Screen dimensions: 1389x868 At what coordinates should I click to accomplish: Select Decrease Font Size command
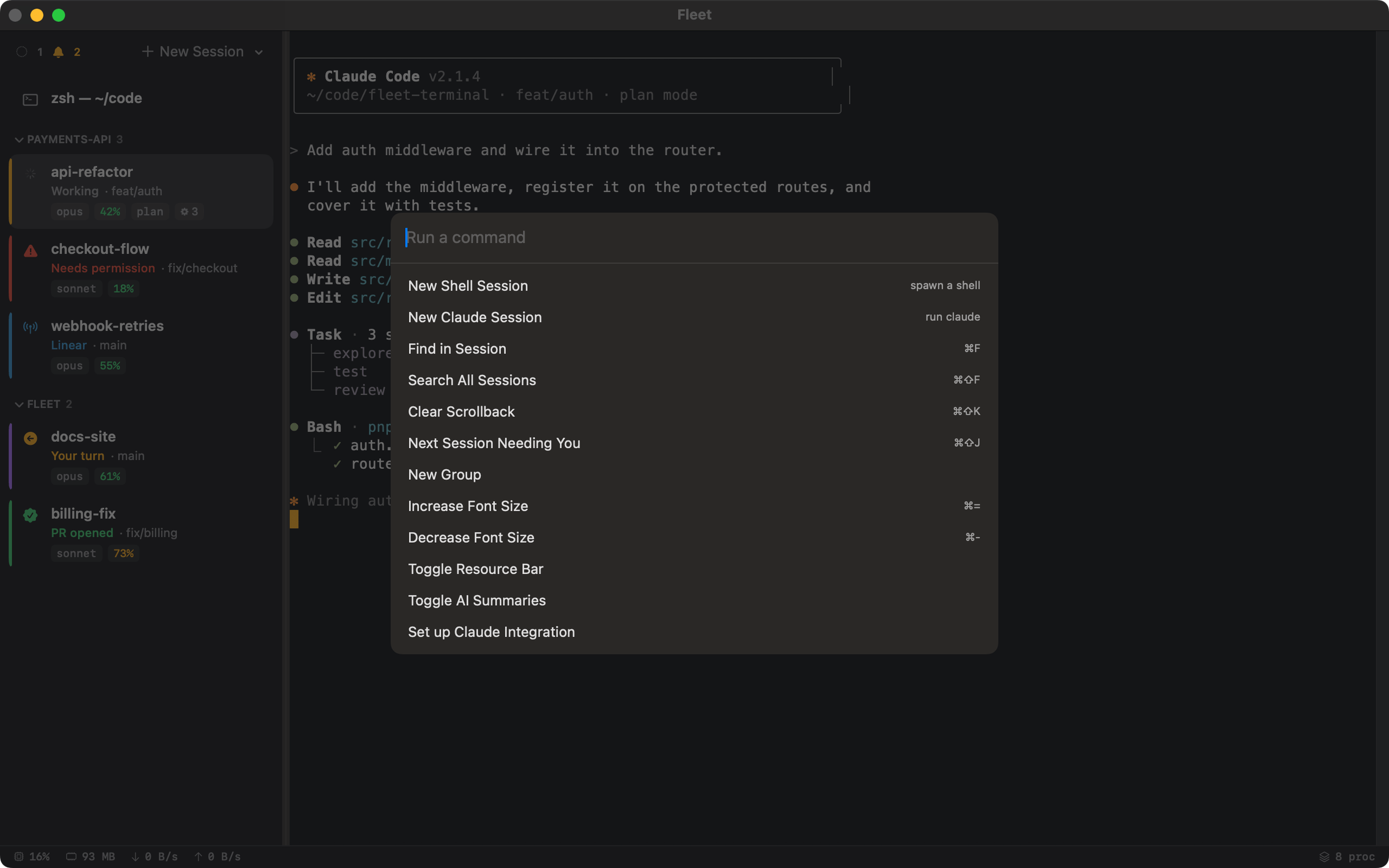[694, 538]
